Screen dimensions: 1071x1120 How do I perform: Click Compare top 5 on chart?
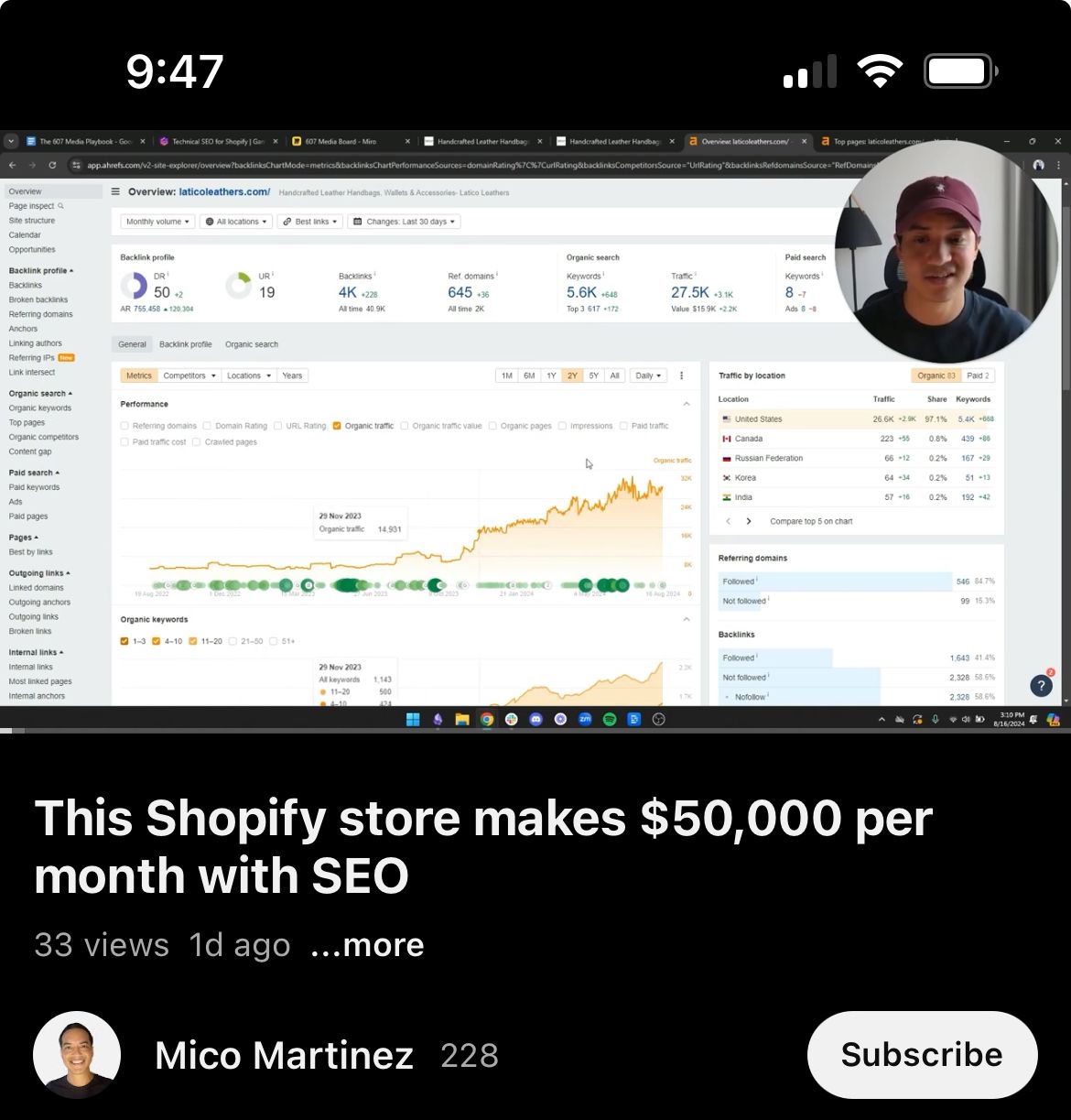(x=811, y=521)
